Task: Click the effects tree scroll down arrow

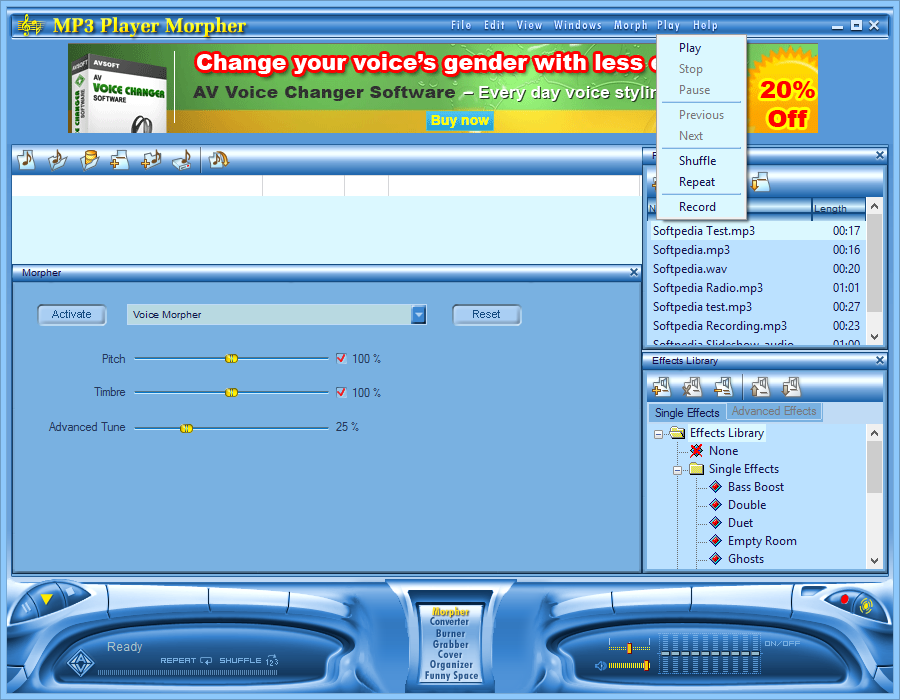Action: (x=874, y=561)
